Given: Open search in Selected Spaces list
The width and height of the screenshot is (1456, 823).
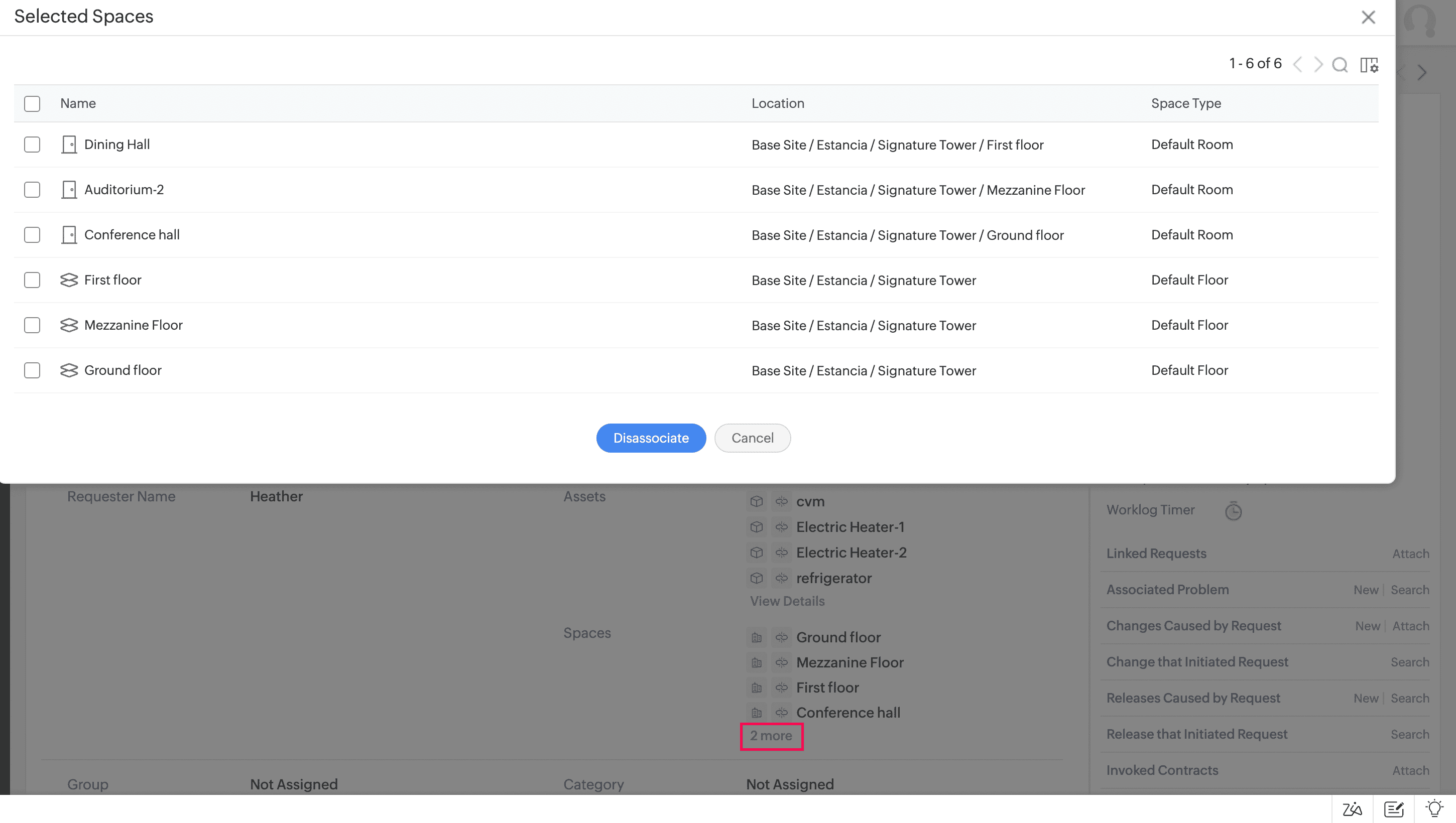Looking at the screenshot, I should click(x=1340, y=65).
